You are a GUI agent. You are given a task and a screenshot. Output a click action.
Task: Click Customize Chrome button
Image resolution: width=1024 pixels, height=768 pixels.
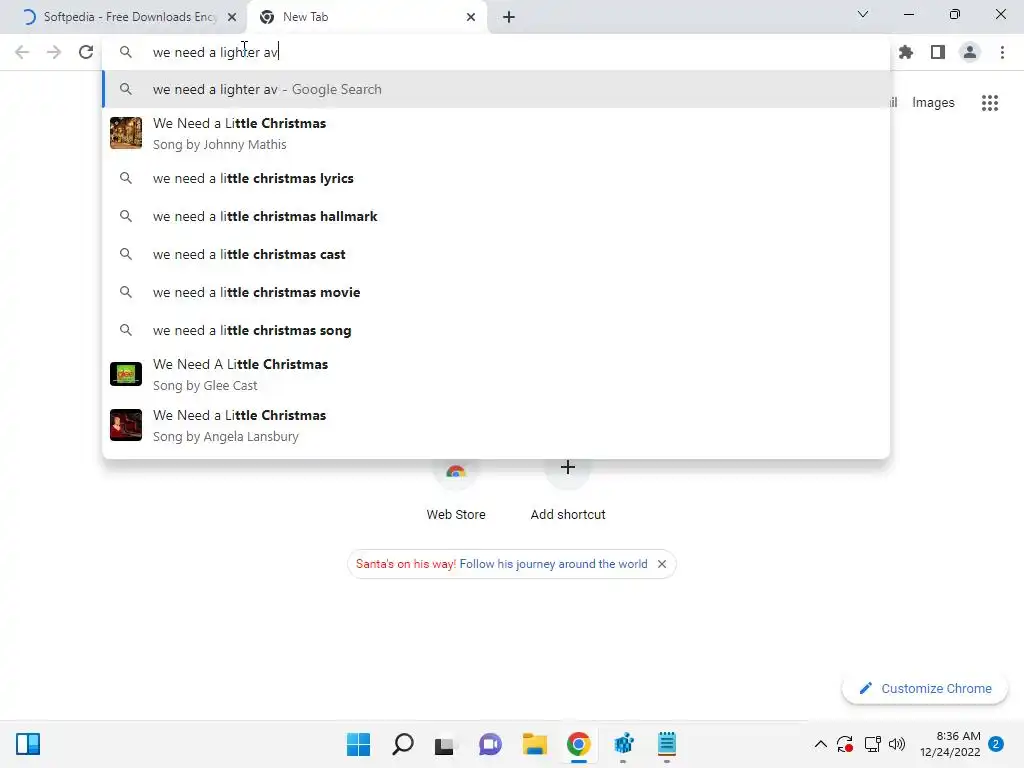tap(925, 688)
